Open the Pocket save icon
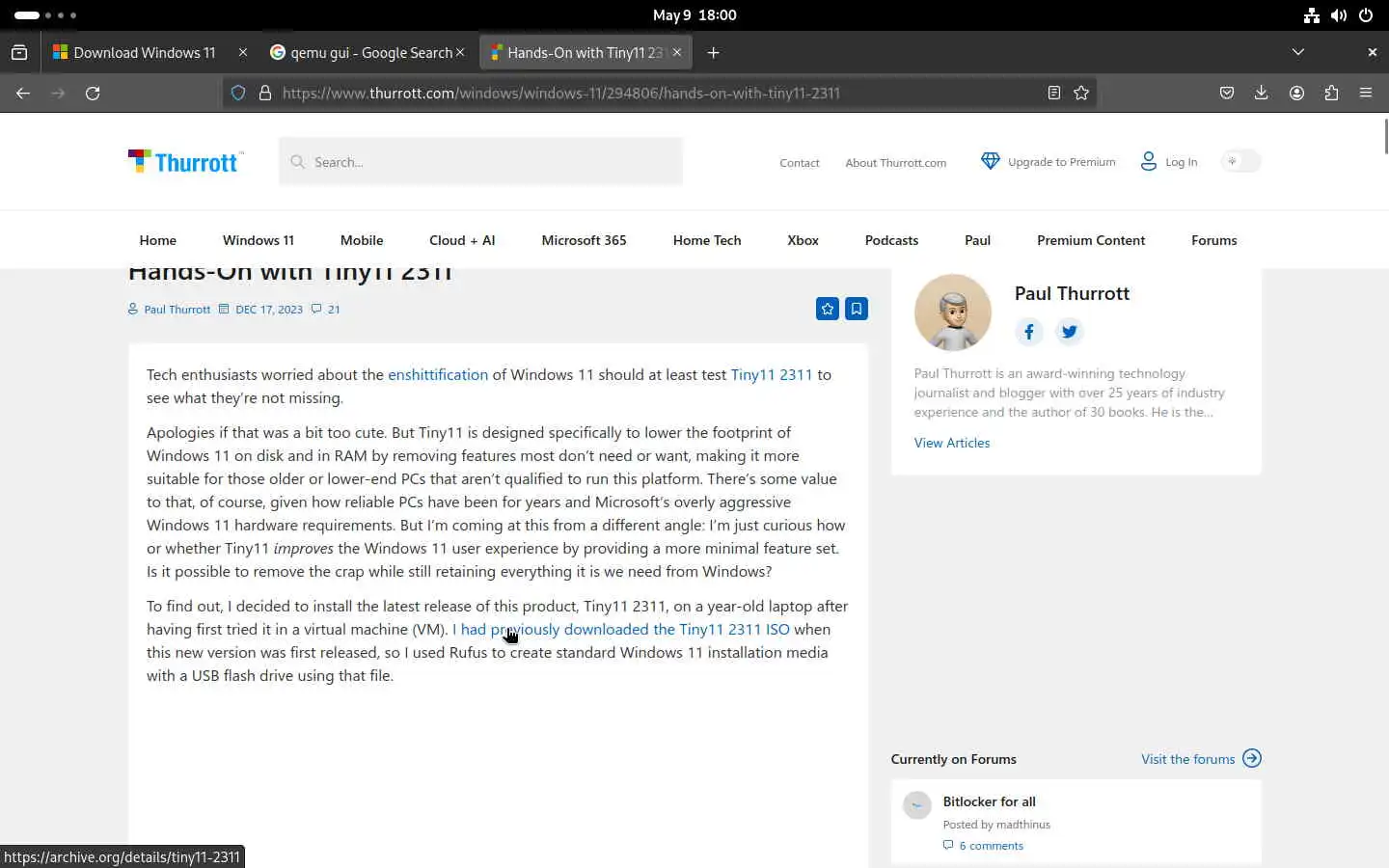1389x868 pixels. [x=1227, y=93]
